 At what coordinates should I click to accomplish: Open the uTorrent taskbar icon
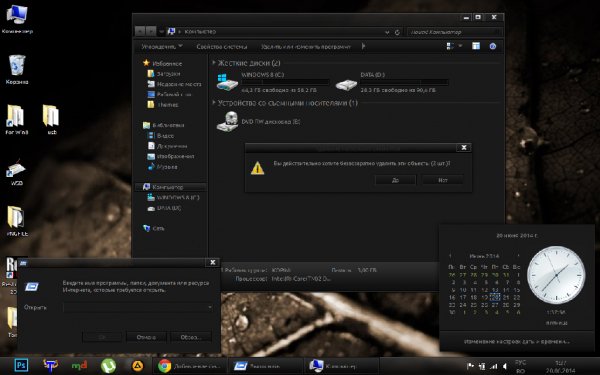[x=108, y=366]
